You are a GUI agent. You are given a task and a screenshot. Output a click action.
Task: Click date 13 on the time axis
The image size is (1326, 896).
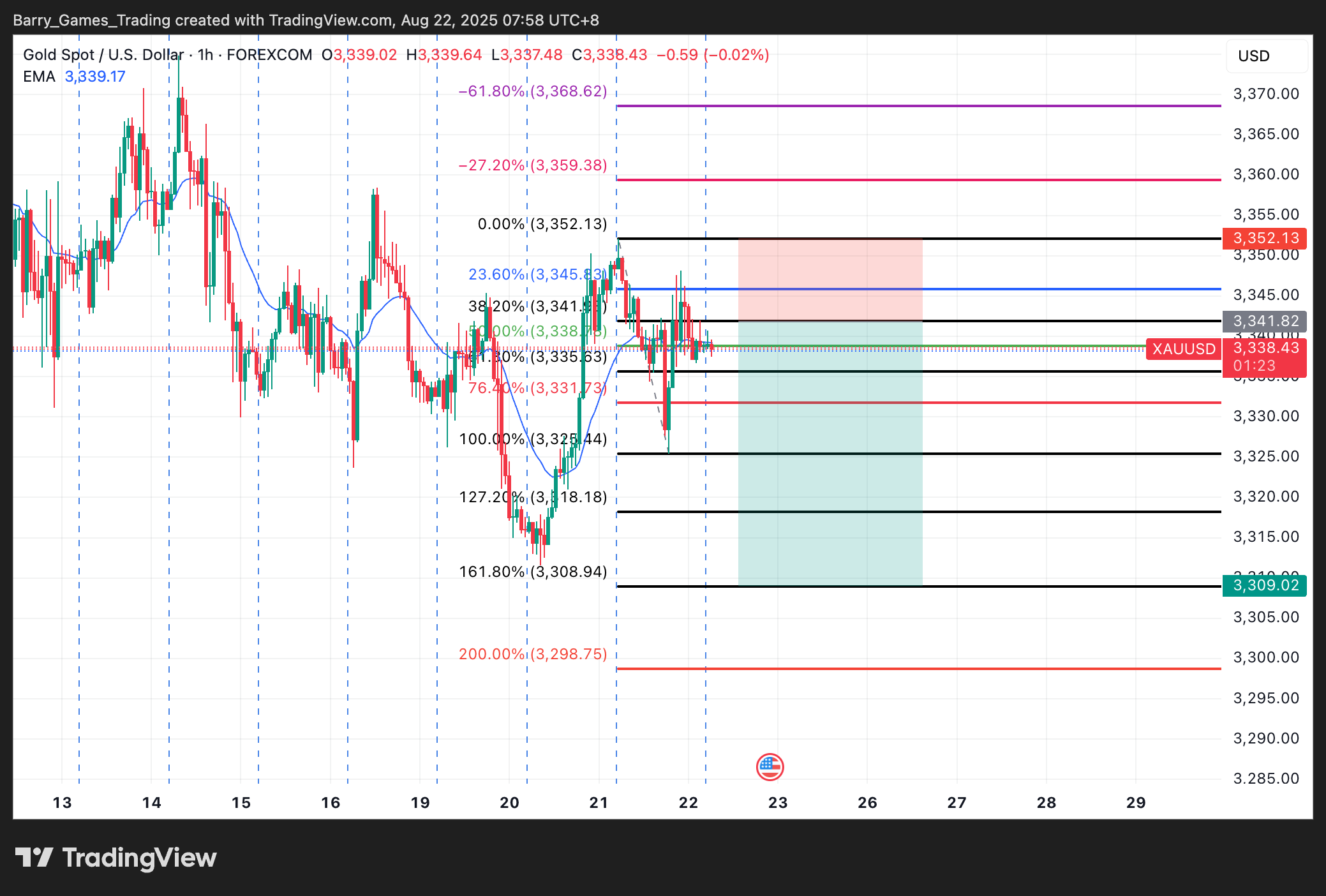[x=62, y=802]
